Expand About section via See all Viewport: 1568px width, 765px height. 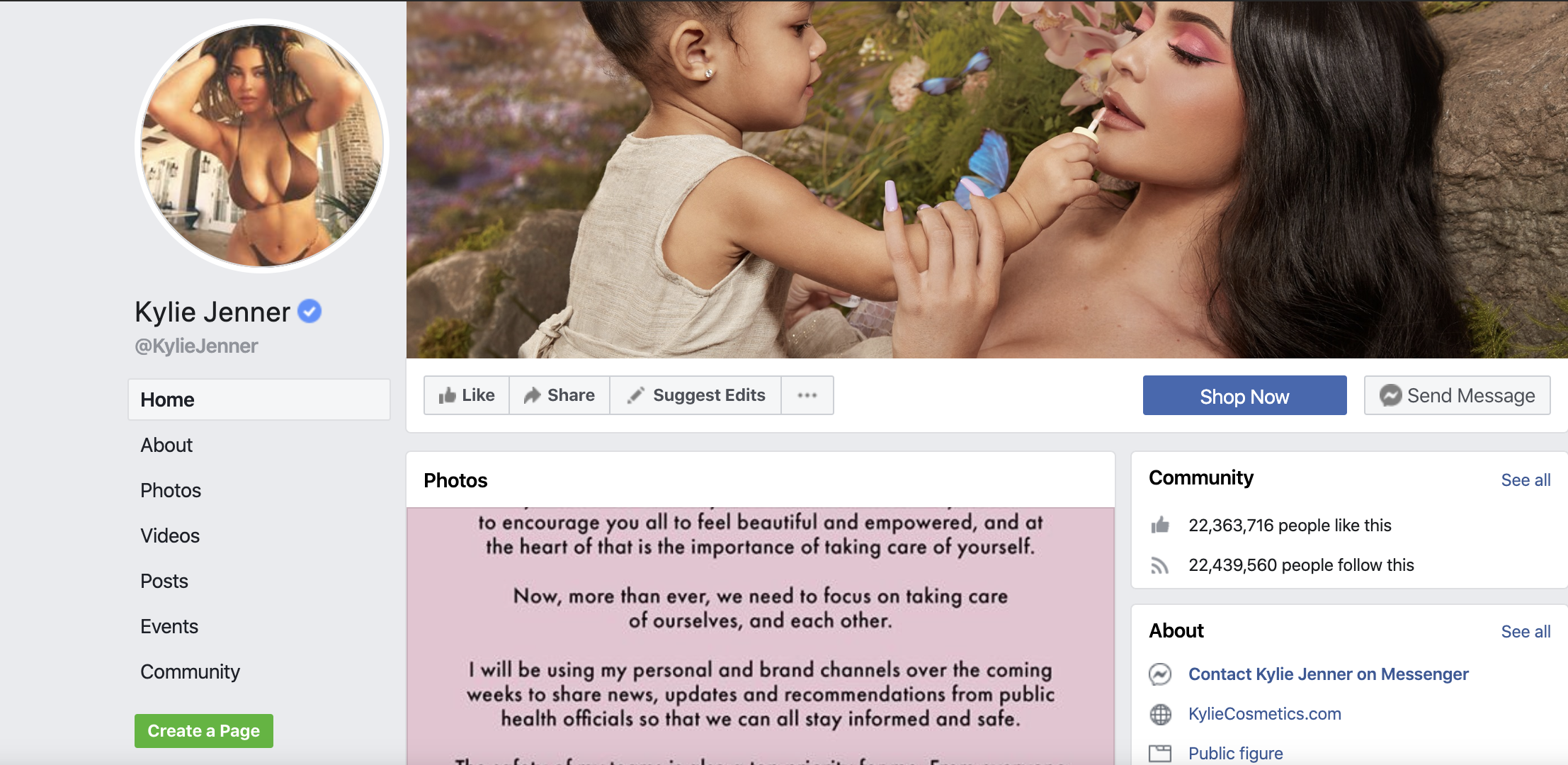pos(1526,631)
